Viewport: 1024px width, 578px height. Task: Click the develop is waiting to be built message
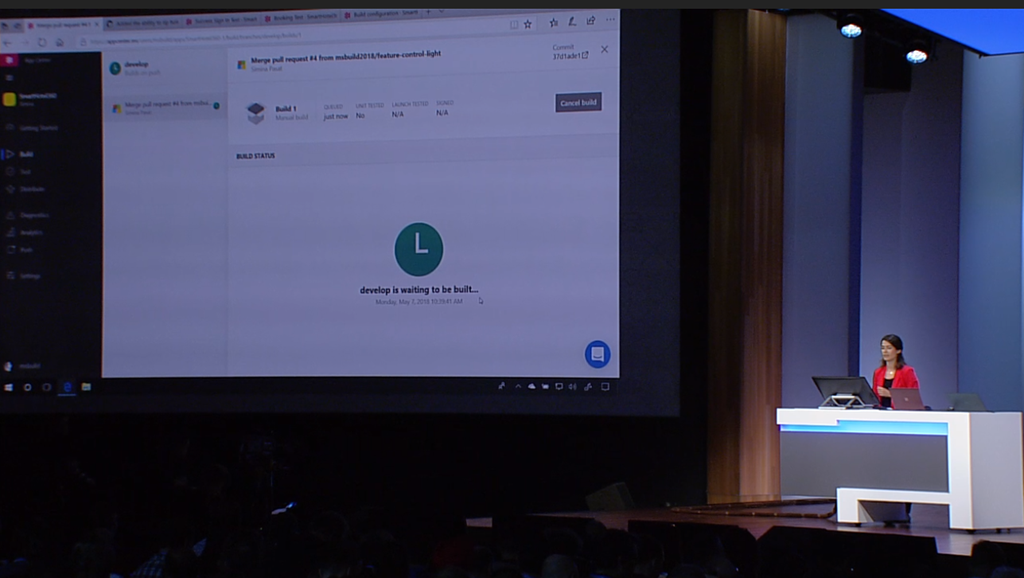coord(419,289)
